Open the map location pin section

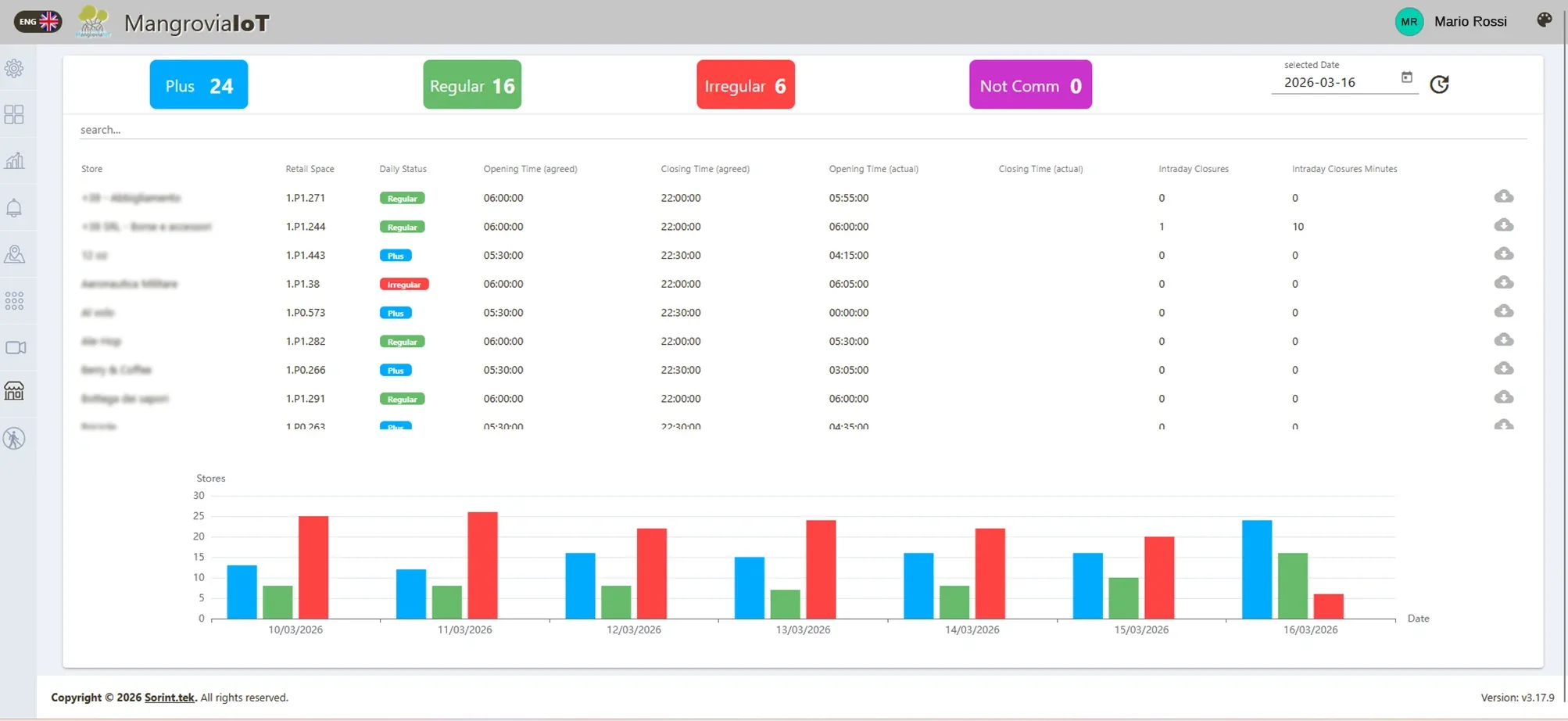point(14,254)
